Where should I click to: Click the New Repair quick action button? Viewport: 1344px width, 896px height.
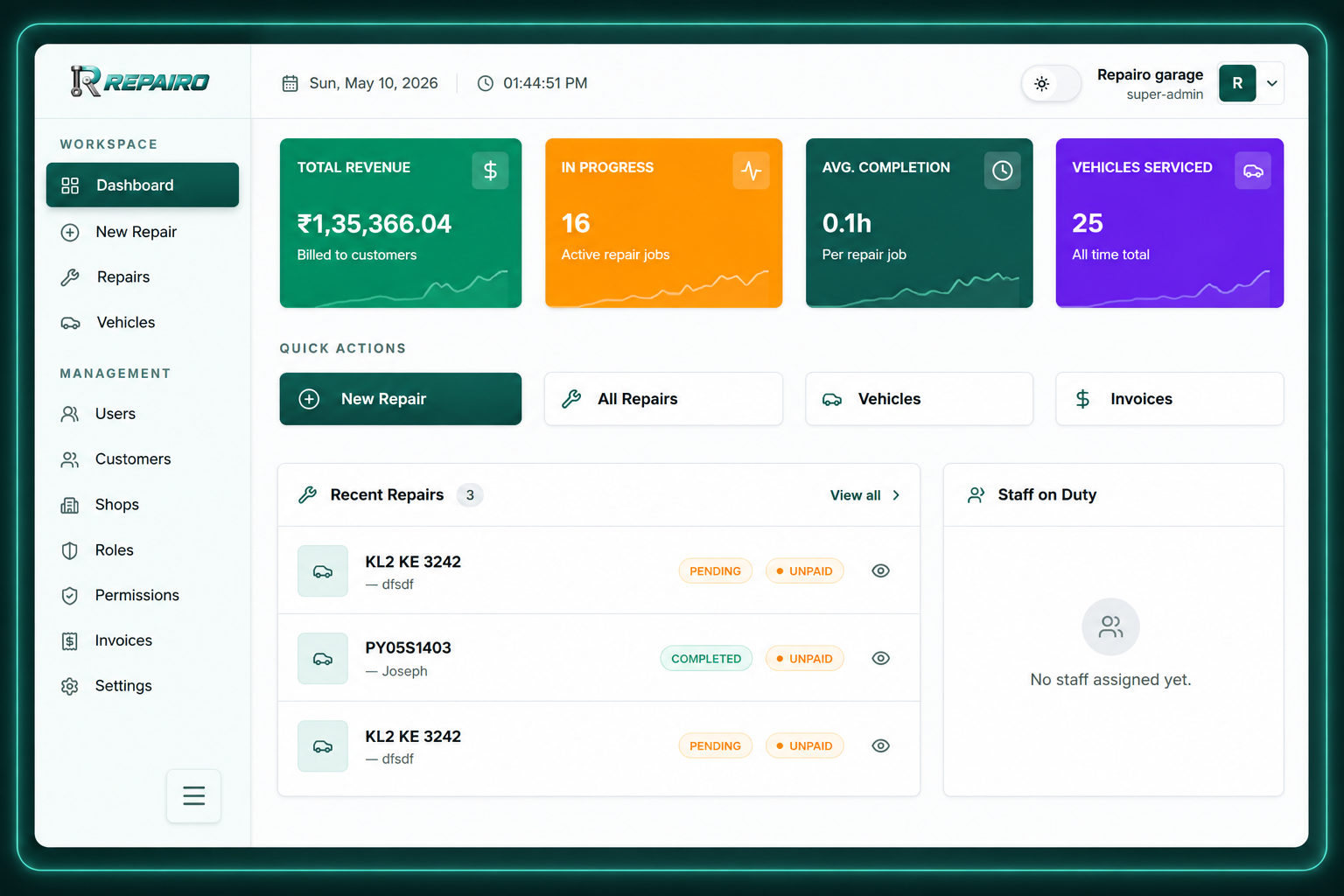coord(401,399)
